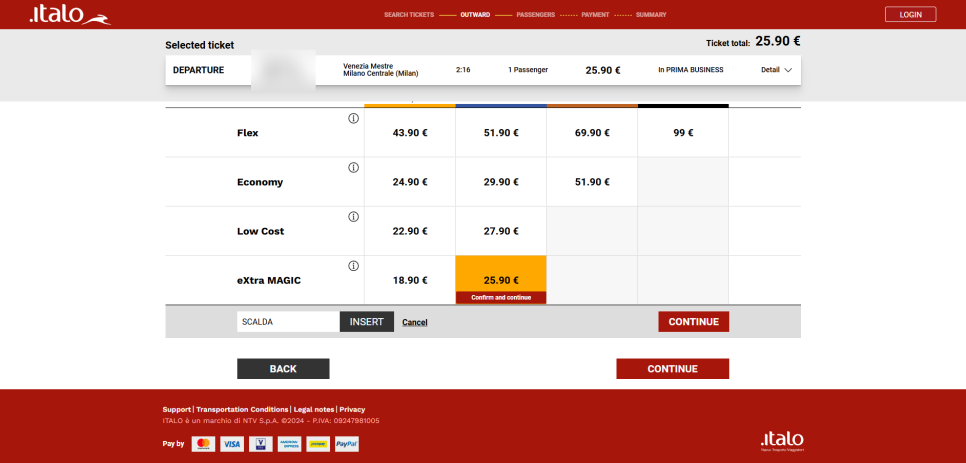966x463 pixels.
Task: Select the Summary step
Action: pos(651,15)
